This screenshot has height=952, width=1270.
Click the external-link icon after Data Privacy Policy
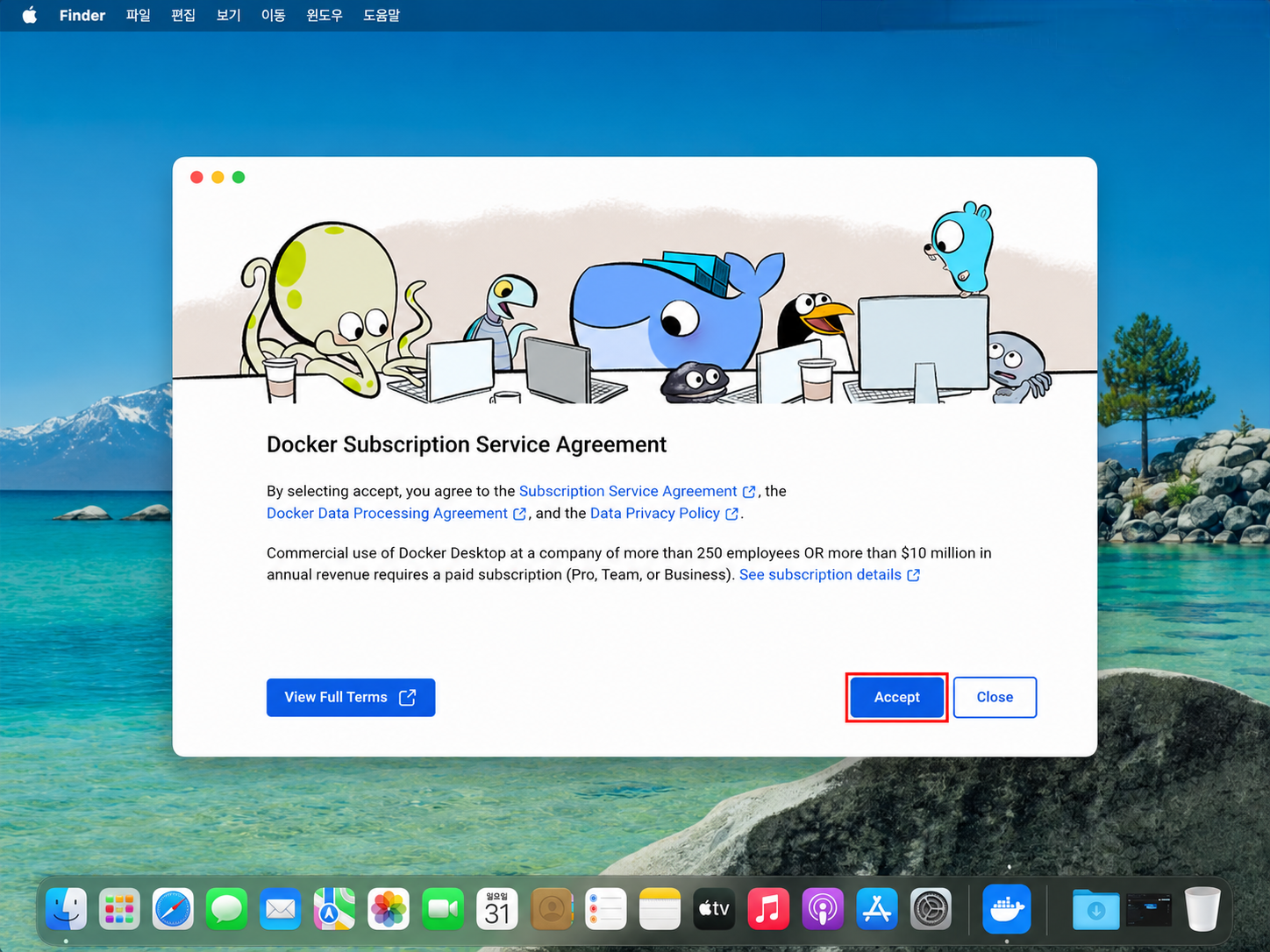point(731,514)
